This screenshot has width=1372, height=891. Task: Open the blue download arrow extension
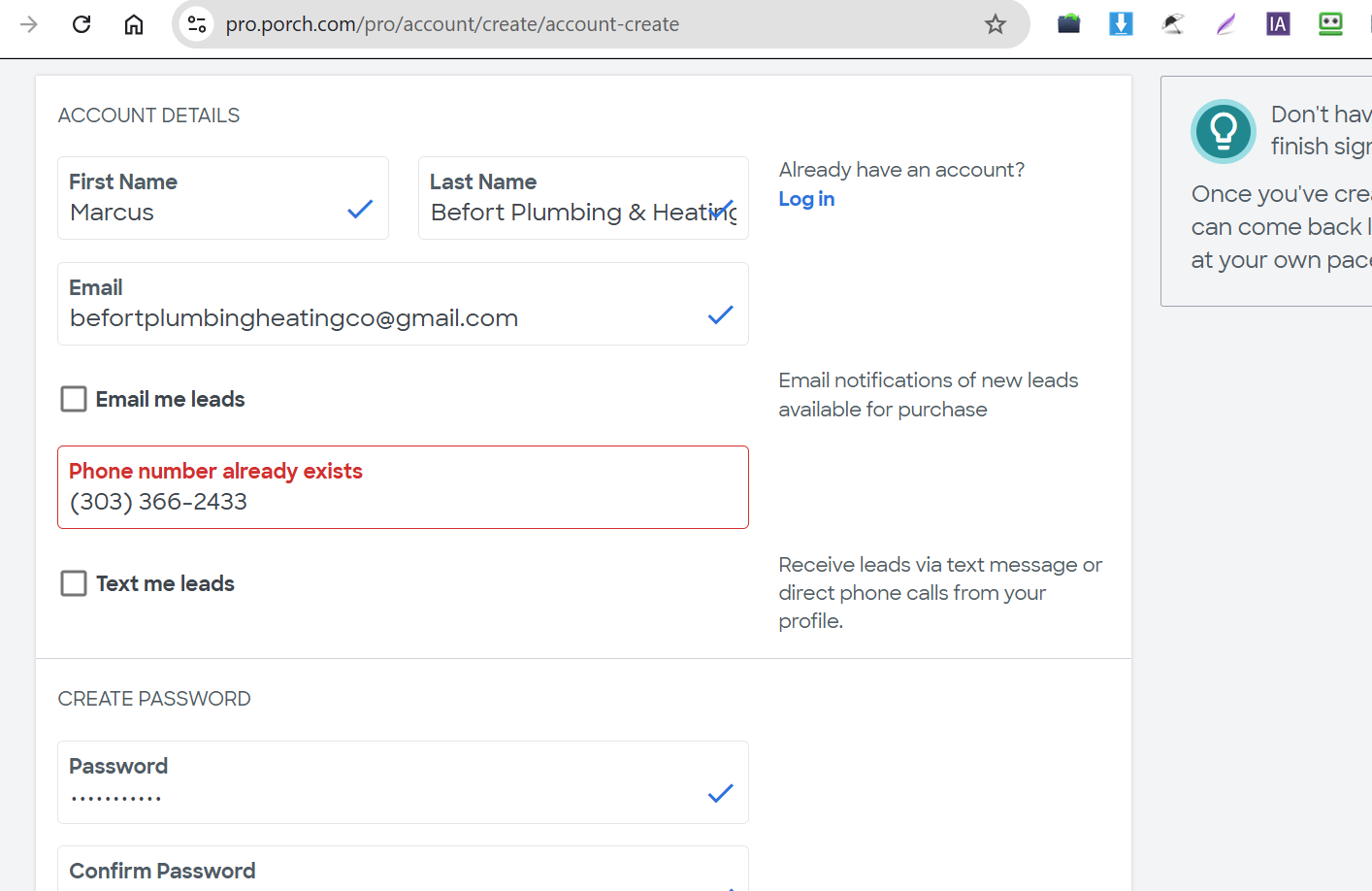point(1121,24)
